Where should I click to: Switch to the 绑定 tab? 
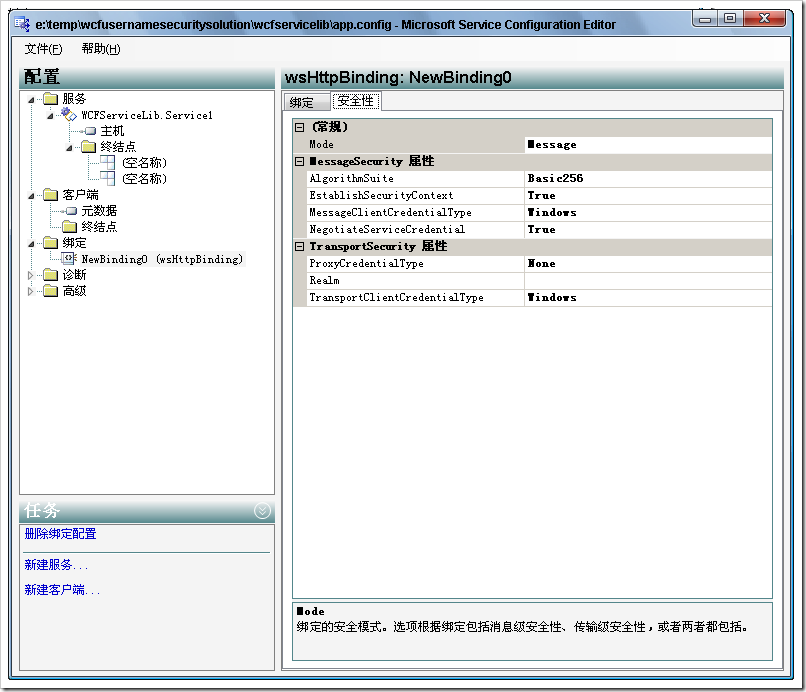pos(306,102)
